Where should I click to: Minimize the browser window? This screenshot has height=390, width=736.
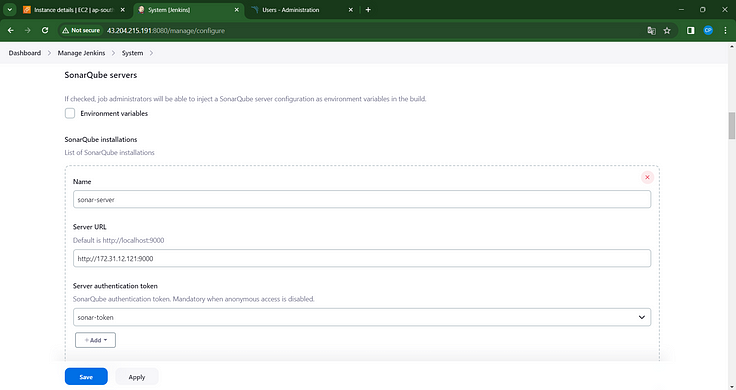coord(681,9)
